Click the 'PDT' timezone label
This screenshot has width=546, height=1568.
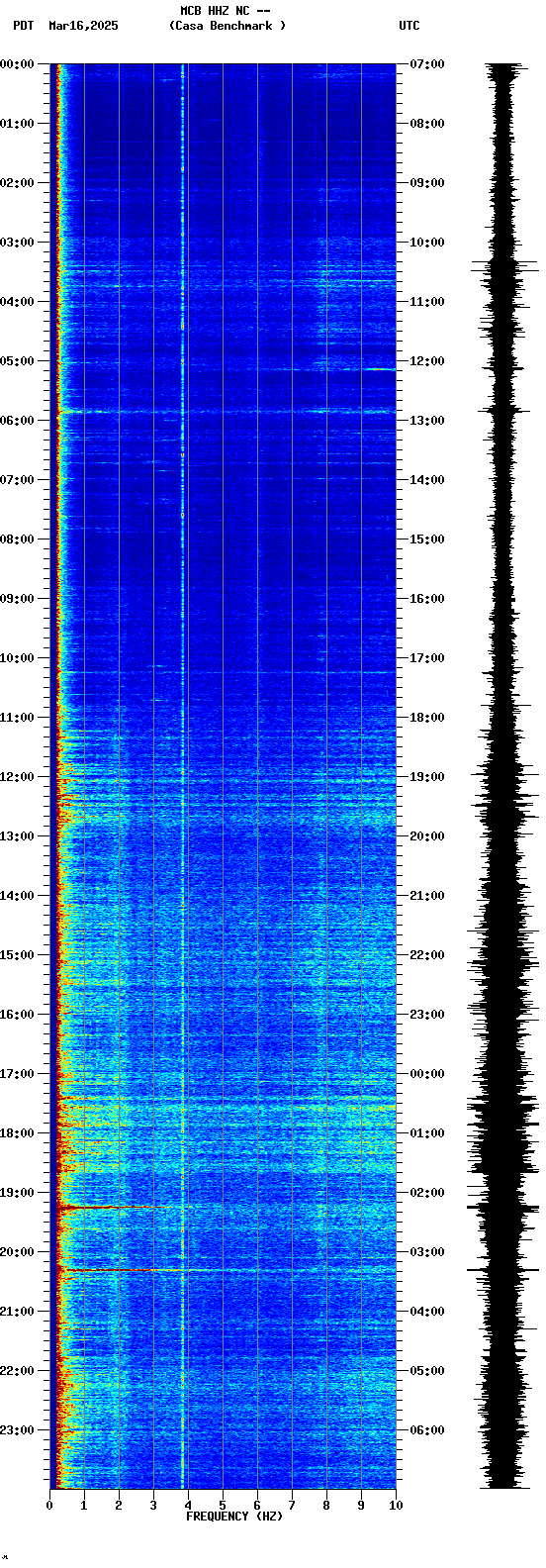click(x=23, y=26)
